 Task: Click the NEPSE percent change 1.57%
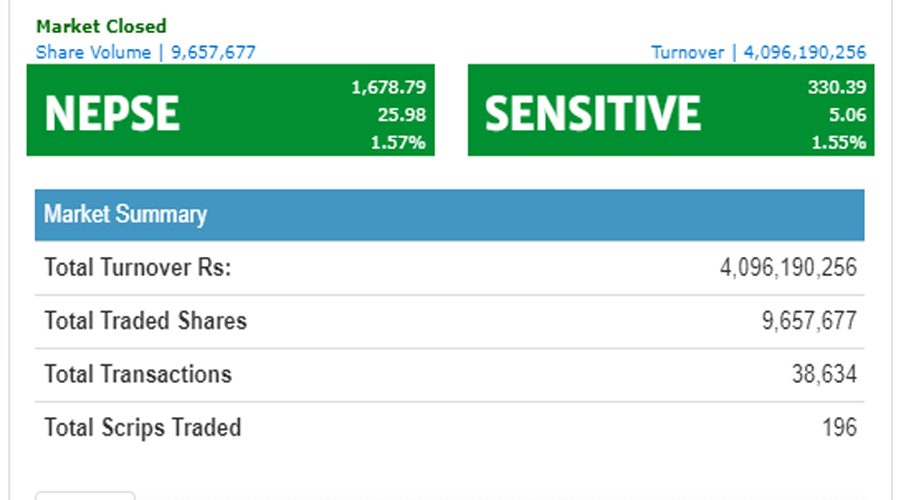click(401, 142)
